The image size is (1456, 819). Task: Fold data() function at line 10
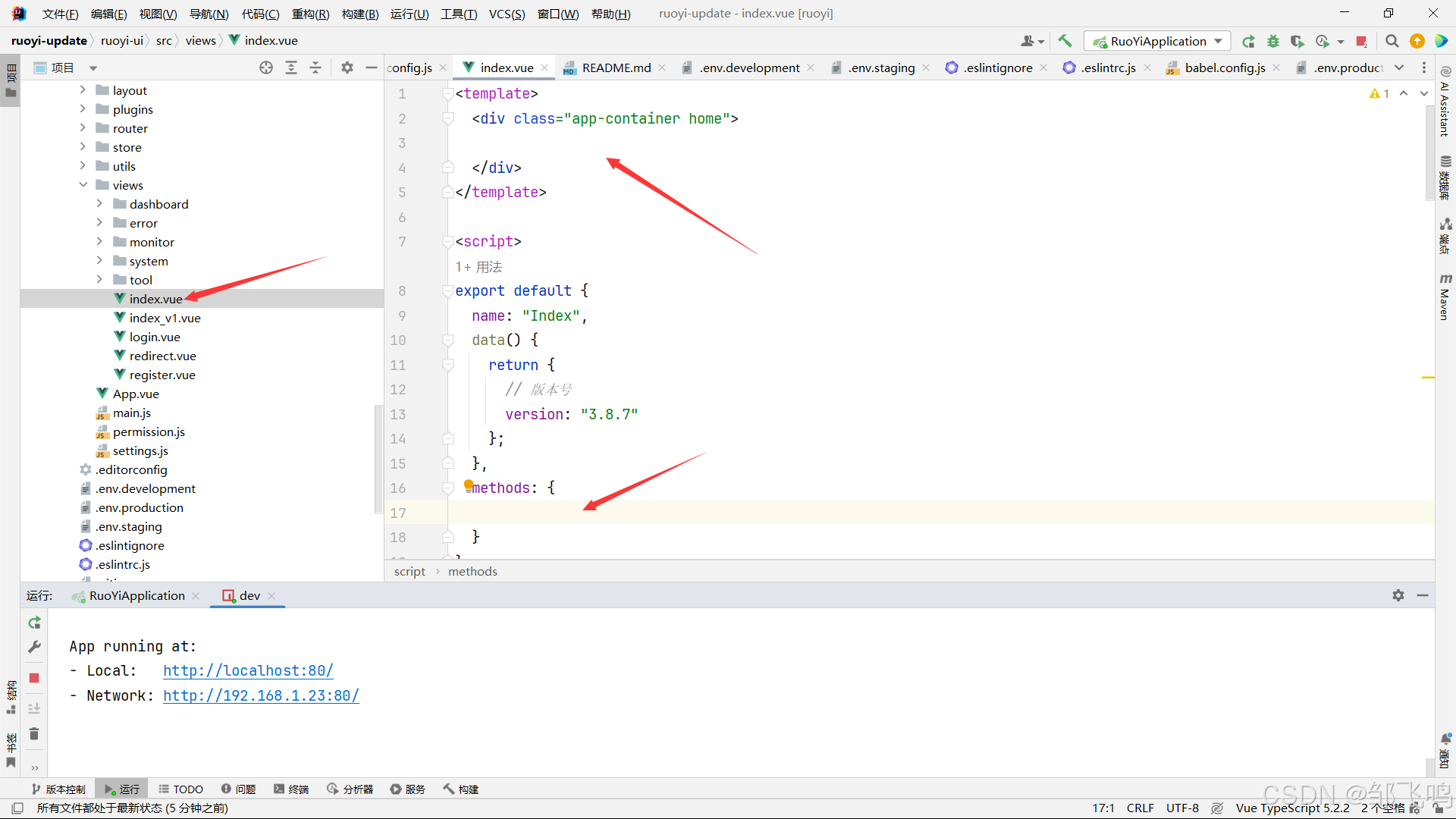click(x=447, y=340)
